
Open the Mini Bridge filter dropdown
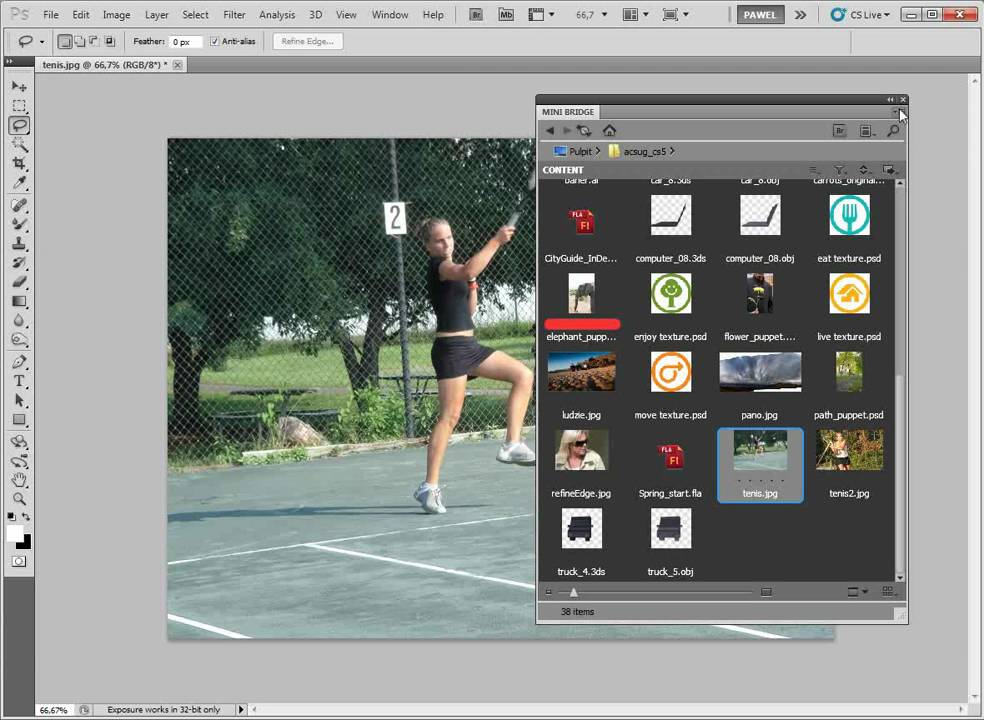pos(840,170)
